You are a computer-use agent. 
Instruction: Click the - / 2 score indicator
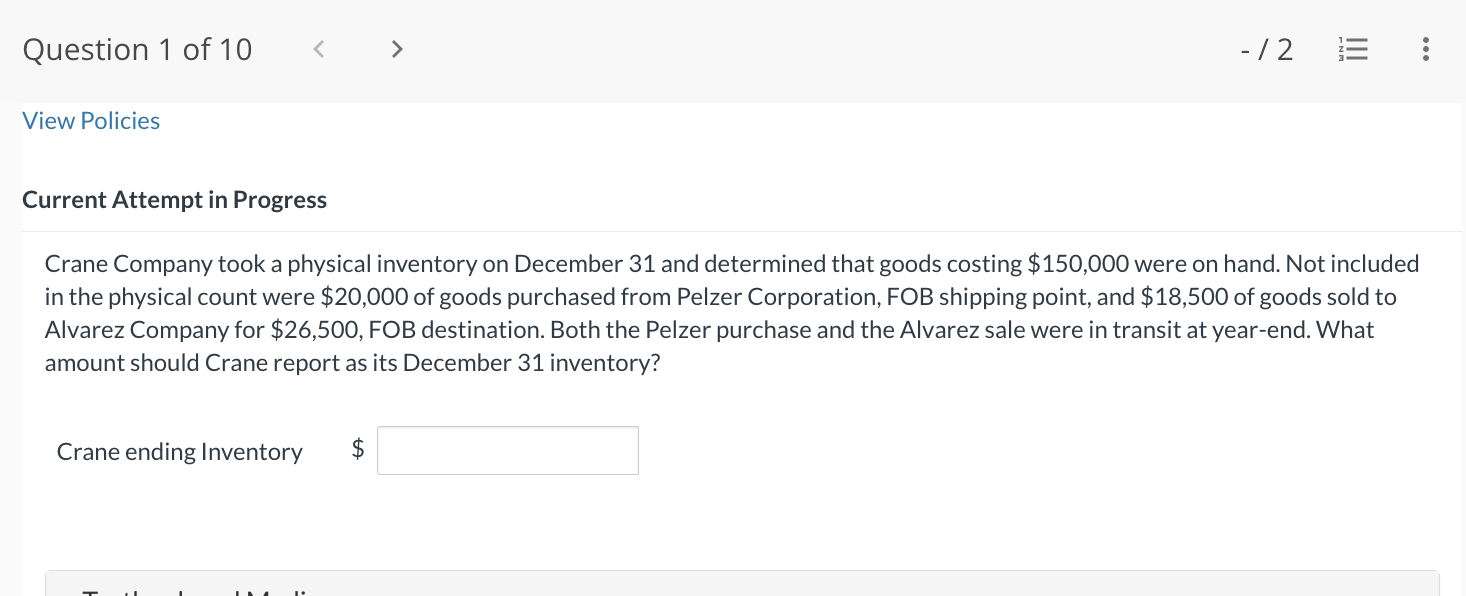1264,49
